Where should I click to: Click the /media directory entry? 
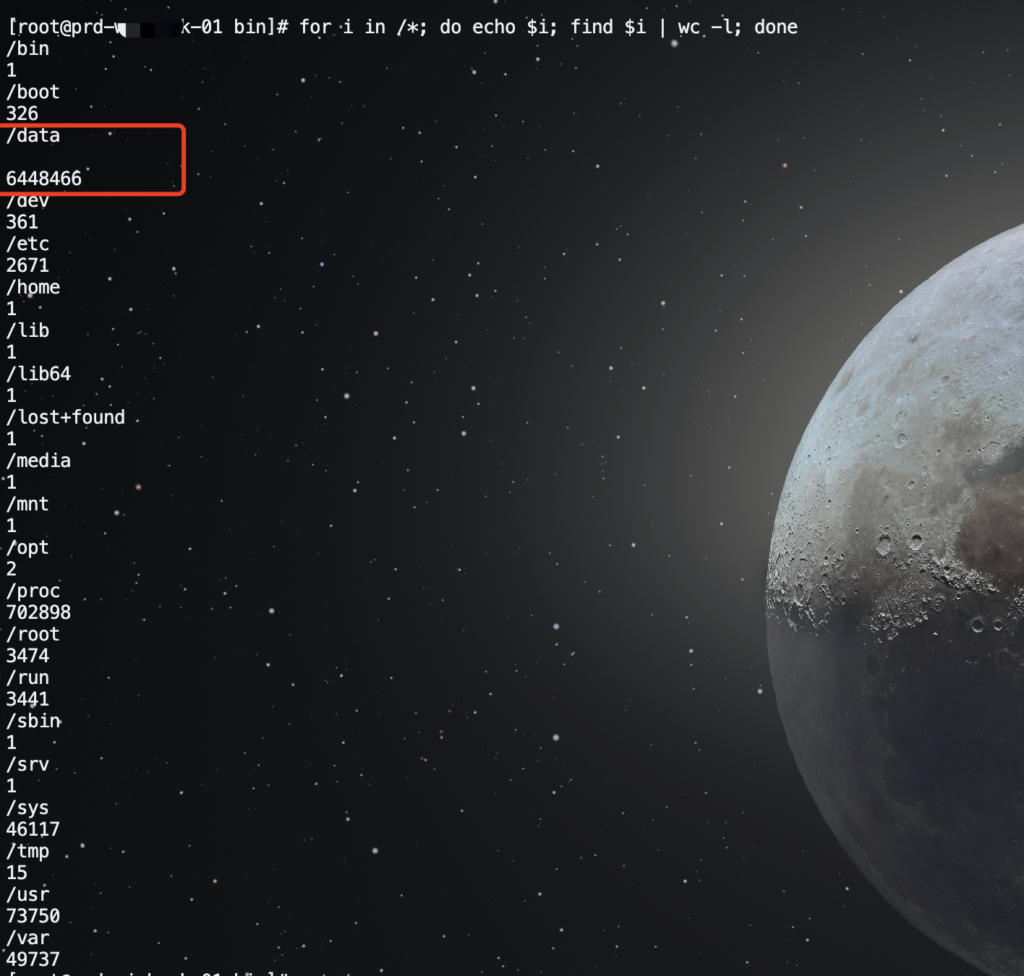(x=39, y=461)
